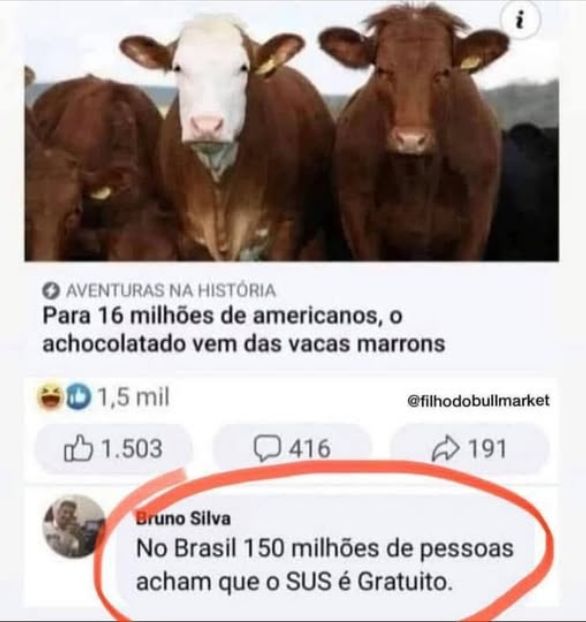Screen dimensions: 586x622
Task: Click the 1.503 likes button
Action: [x=113, y=449]
